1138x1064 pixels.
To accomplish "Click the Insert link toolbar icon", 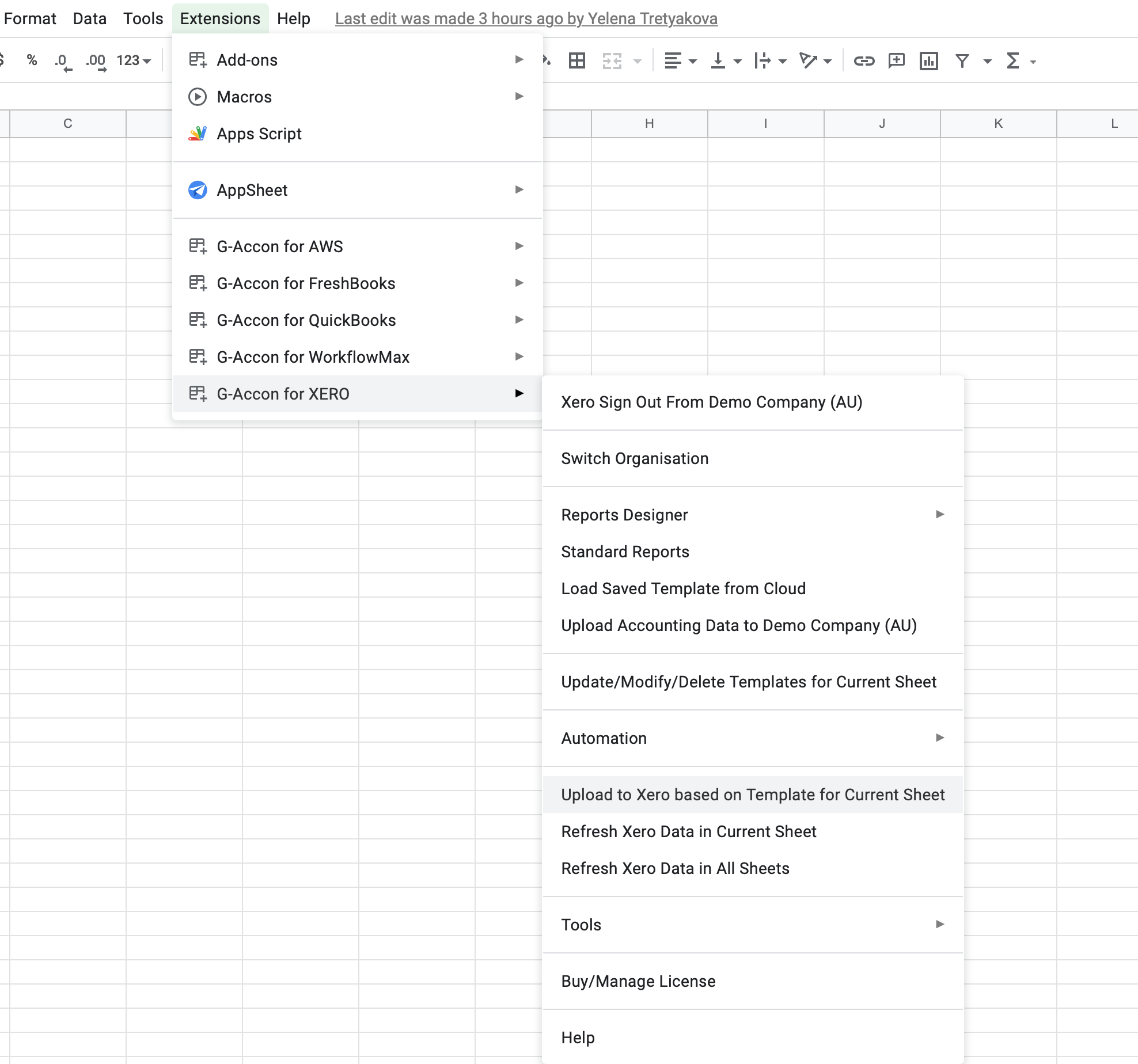I will click(863, 60).
